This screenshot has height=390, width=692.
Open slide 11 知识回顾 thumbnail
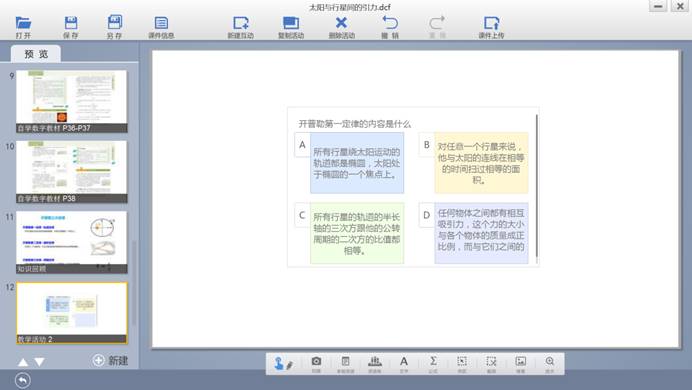(x=71, y=242)
